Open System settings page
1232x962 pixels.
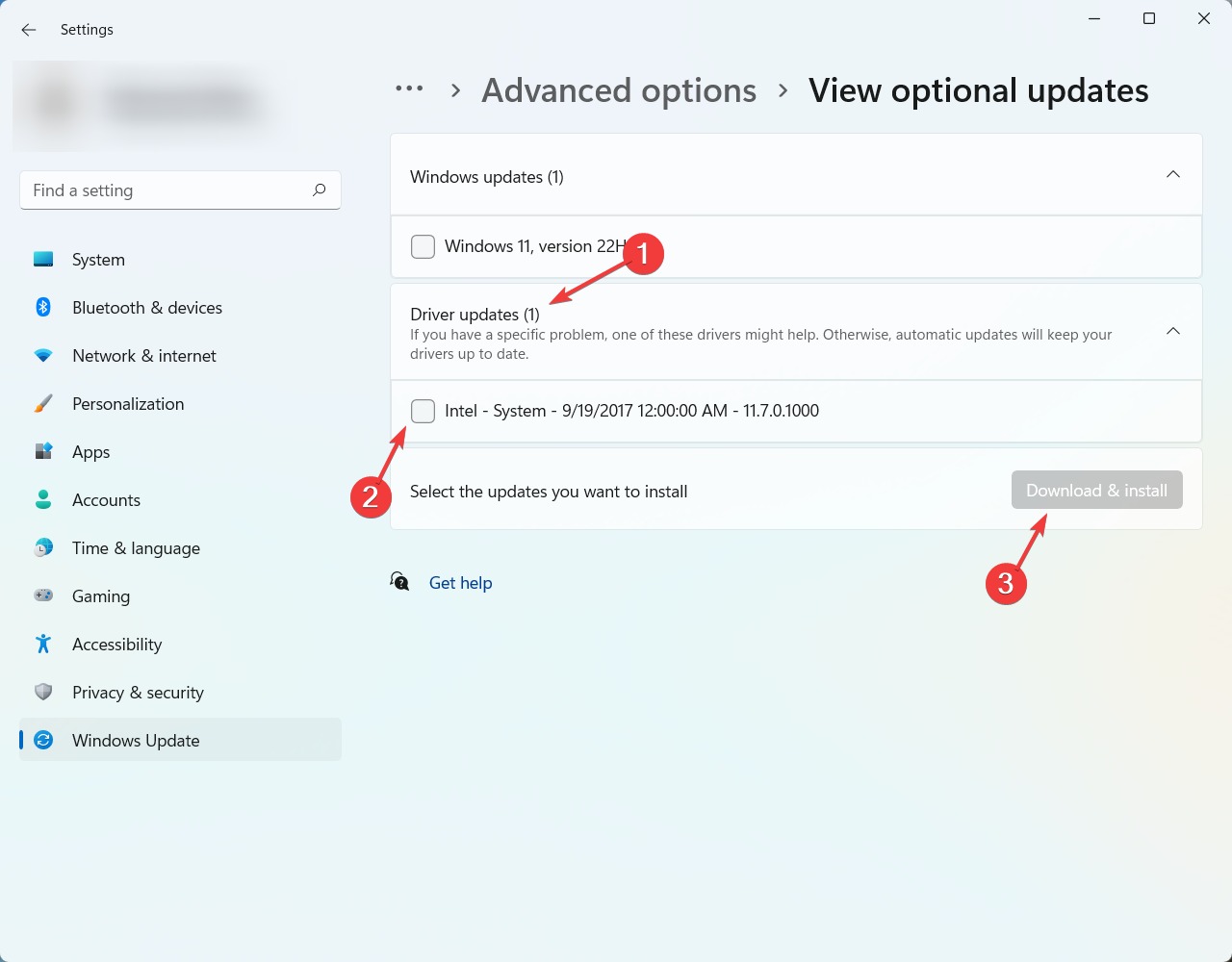pyautogui.click(x=181, y=260)
